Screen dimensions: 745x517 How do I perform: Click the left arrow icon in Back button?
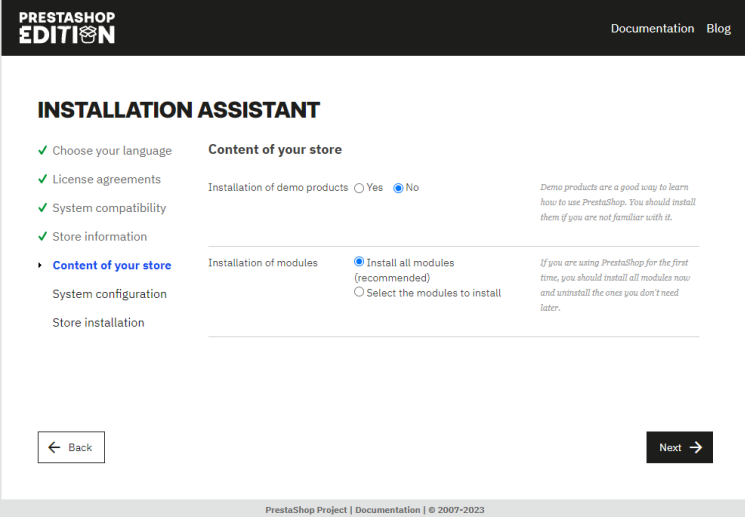(54, 448)
